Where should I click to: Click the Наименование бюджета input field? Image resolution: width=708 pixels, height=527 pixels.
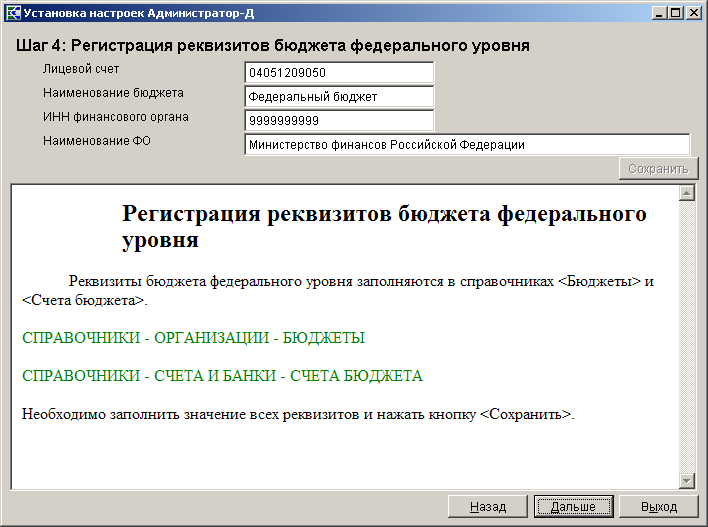tap(339, 97)
